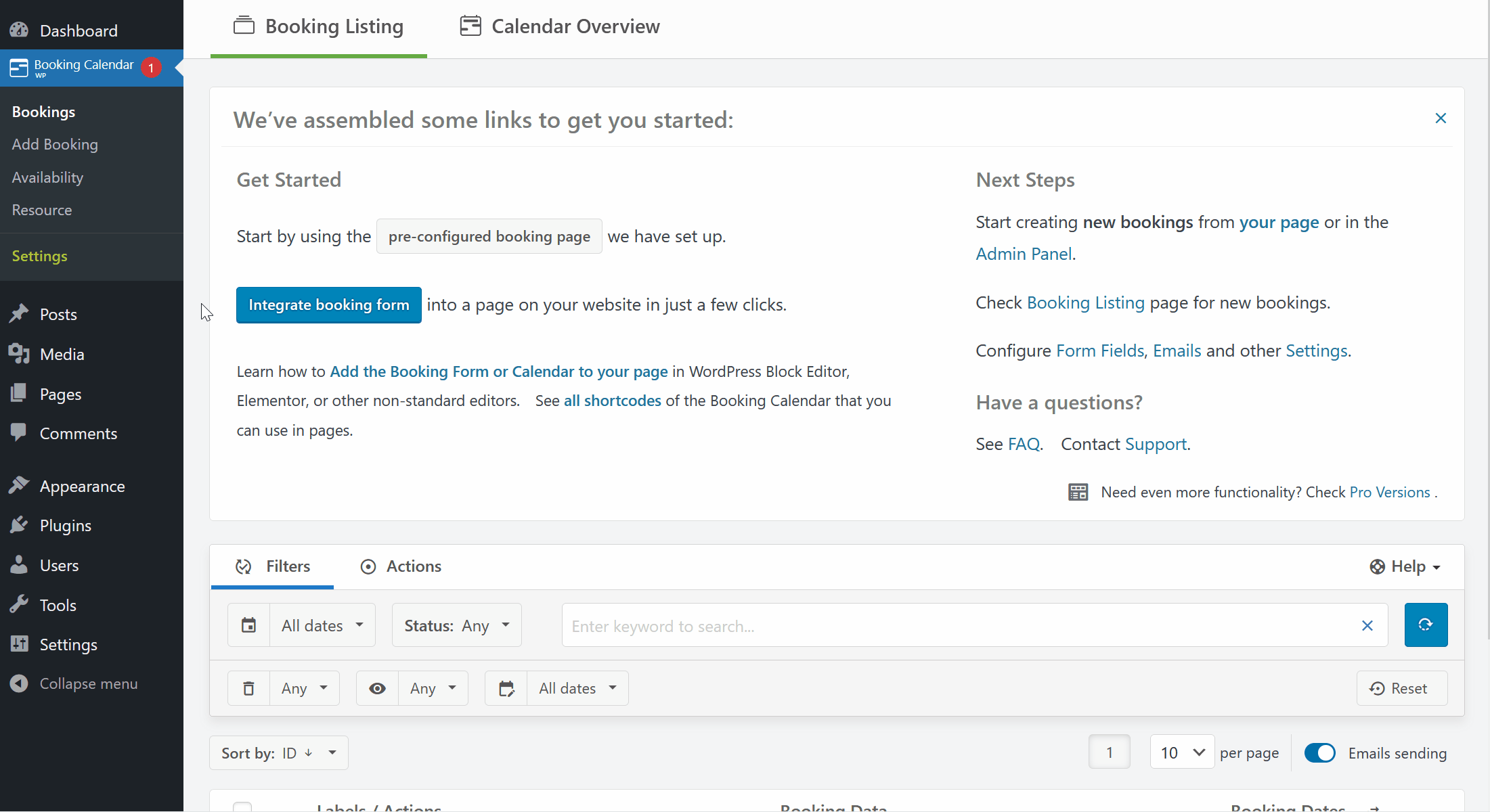Click the calendar icon next to All dates

(x=248, y=625)
